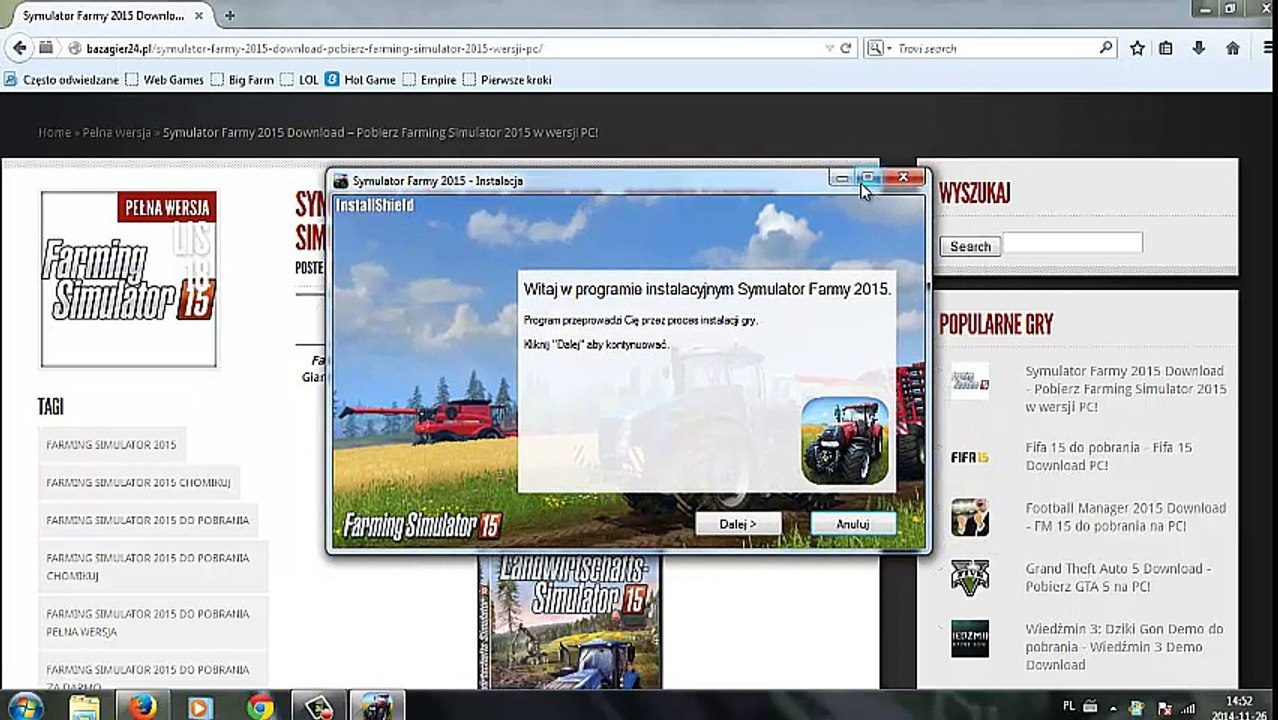
Task: Click the Football Manager thumbnail icon
Action: [970, 517]
